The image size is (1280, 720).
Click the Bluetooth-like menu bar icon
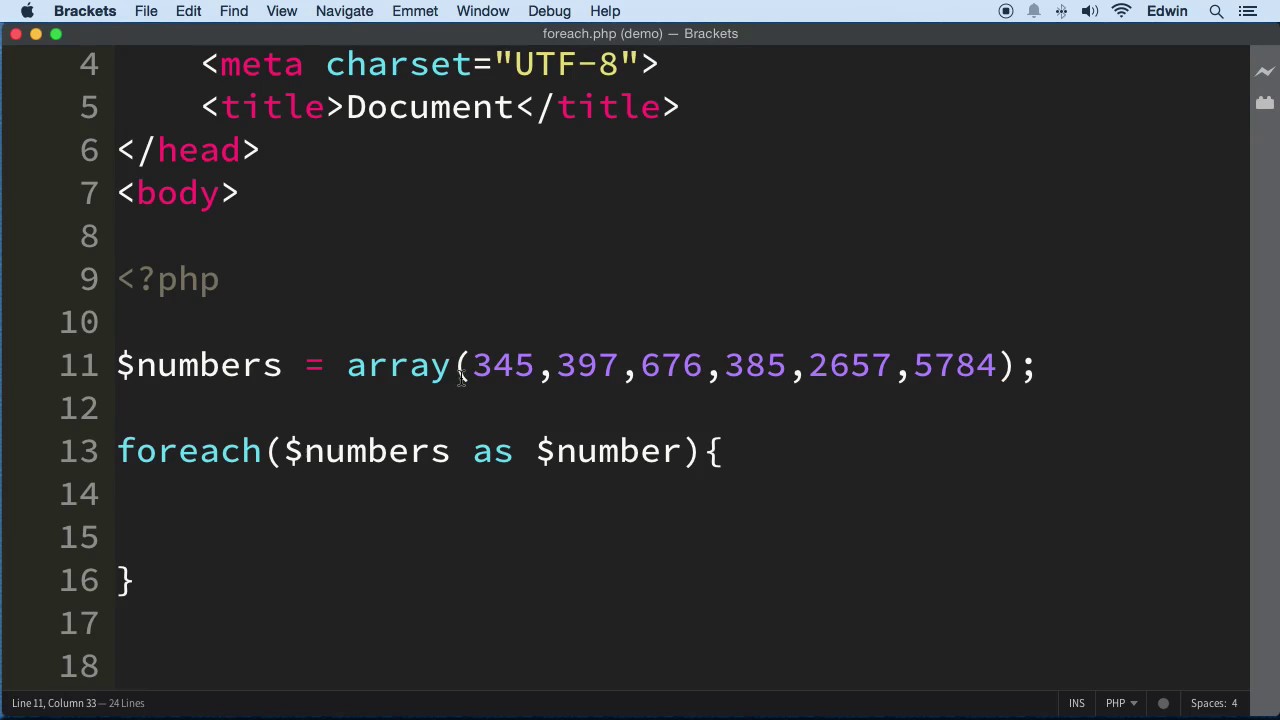click(x=1061, y=11)
